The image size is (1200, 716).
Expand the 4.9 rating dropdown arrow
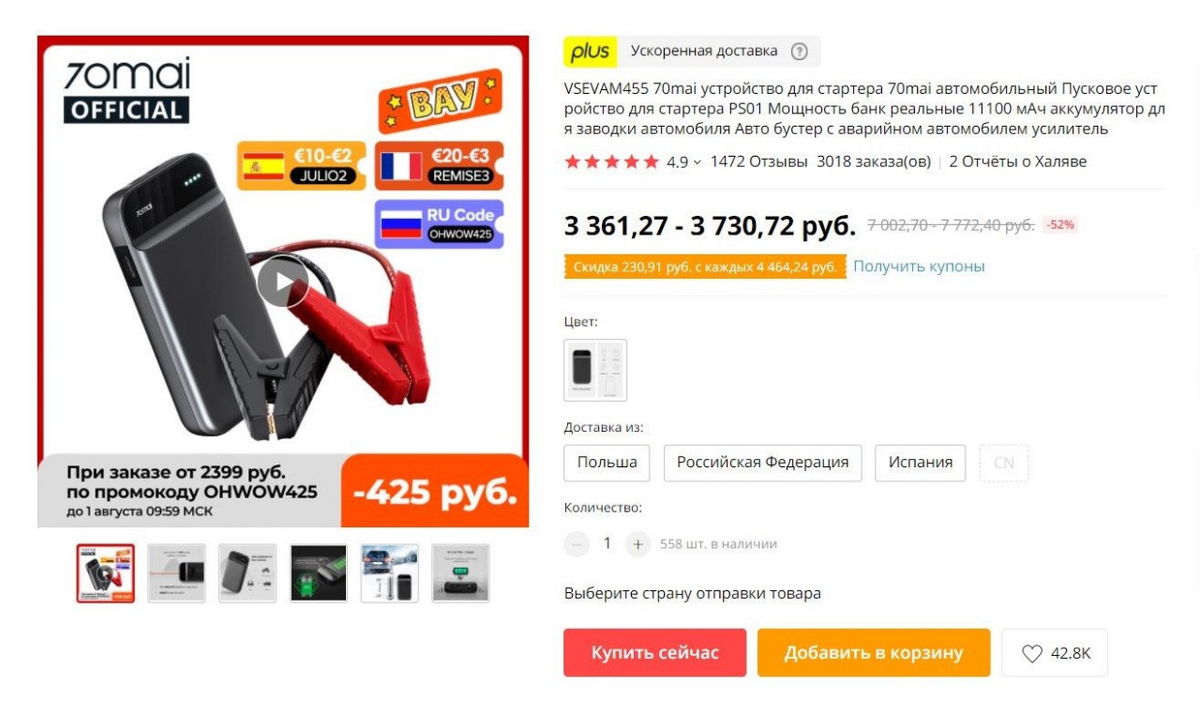pyautogui.click(x=697, y=162)
